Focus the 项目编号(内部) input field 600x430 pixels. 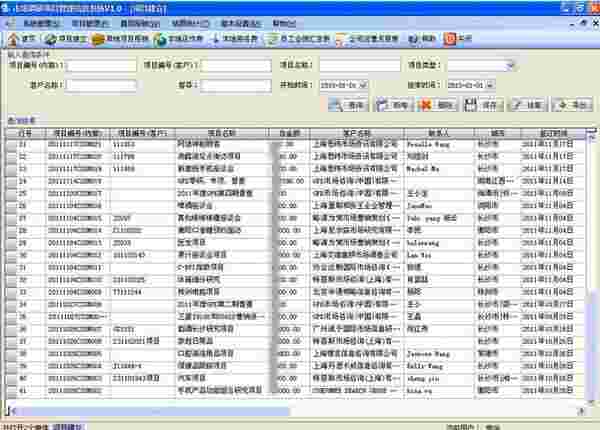click(x=101, y=65)
